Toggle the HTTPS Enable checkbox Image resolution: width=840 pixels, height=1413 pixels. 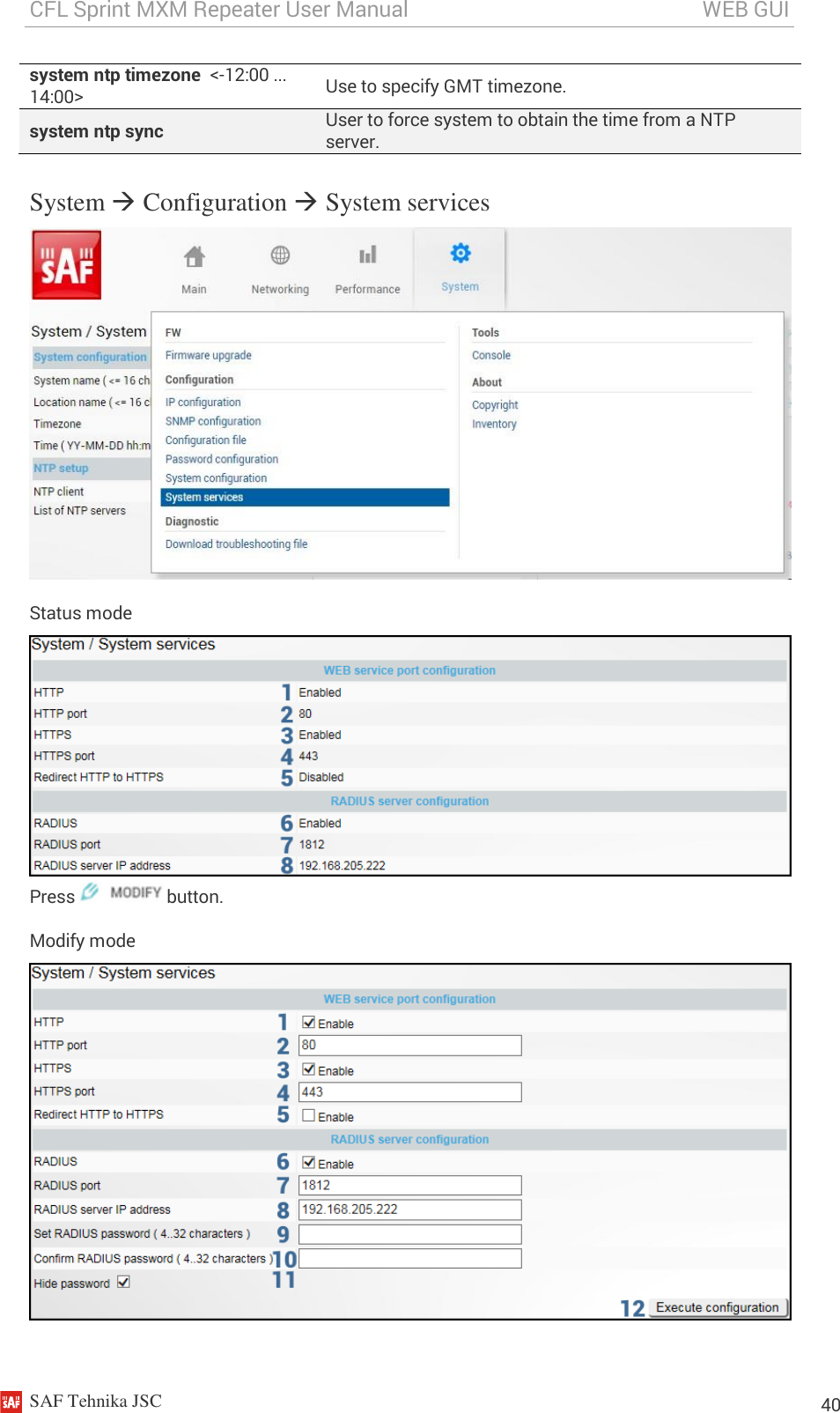pyautogui.click(x=308, y=1069)
